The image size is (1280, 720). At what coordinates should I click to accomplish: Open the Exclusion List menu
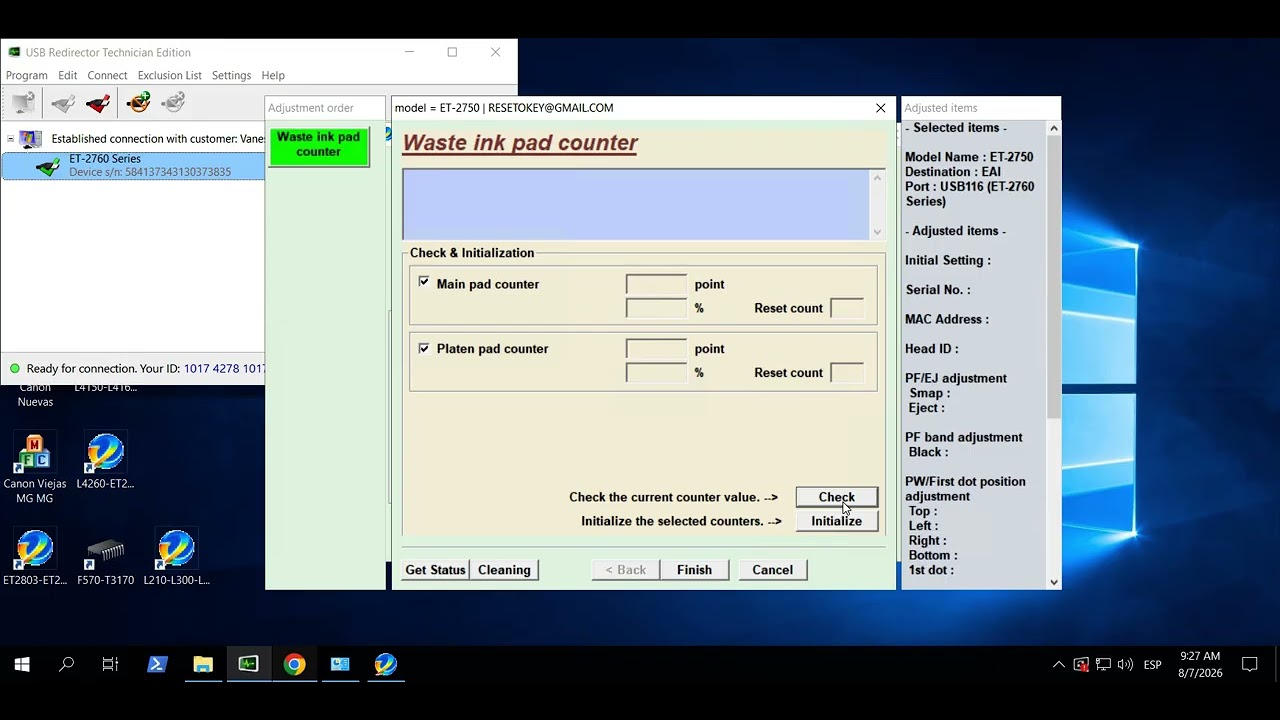(169, 75)
